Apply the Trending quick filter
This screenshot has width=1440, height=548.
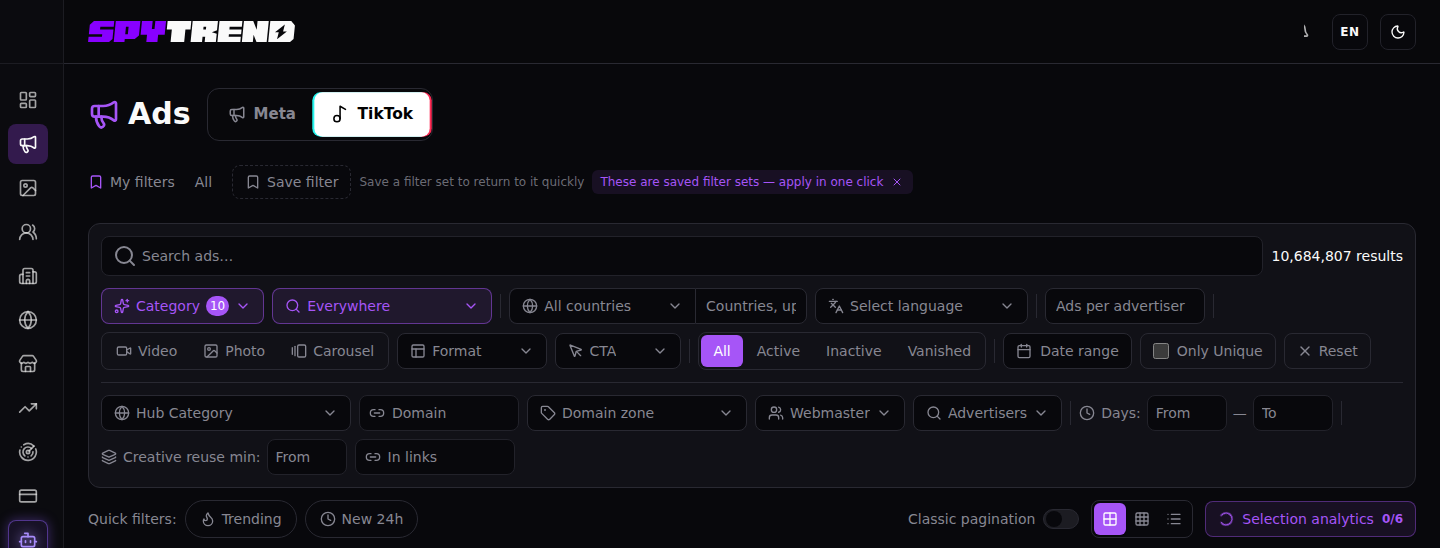(241, 519)
